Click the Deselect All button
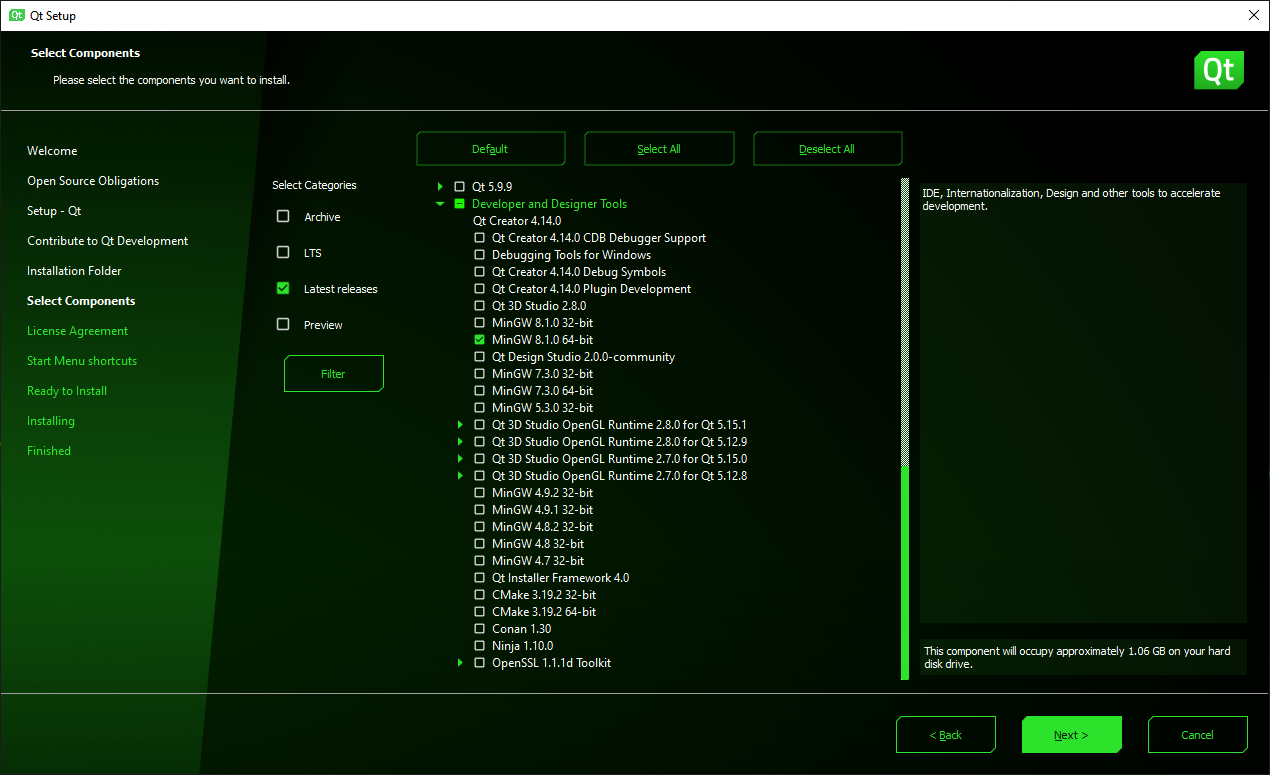 point(827,149)
